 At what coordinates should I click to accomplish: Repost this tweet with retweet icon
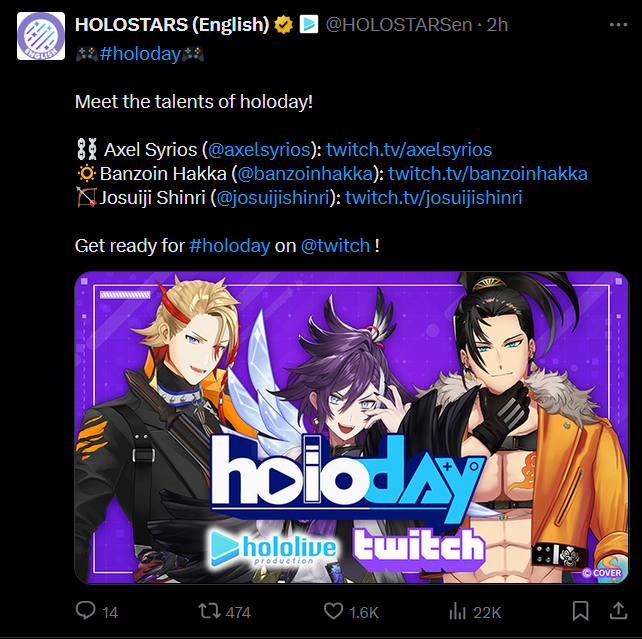(x=210, y=611)
